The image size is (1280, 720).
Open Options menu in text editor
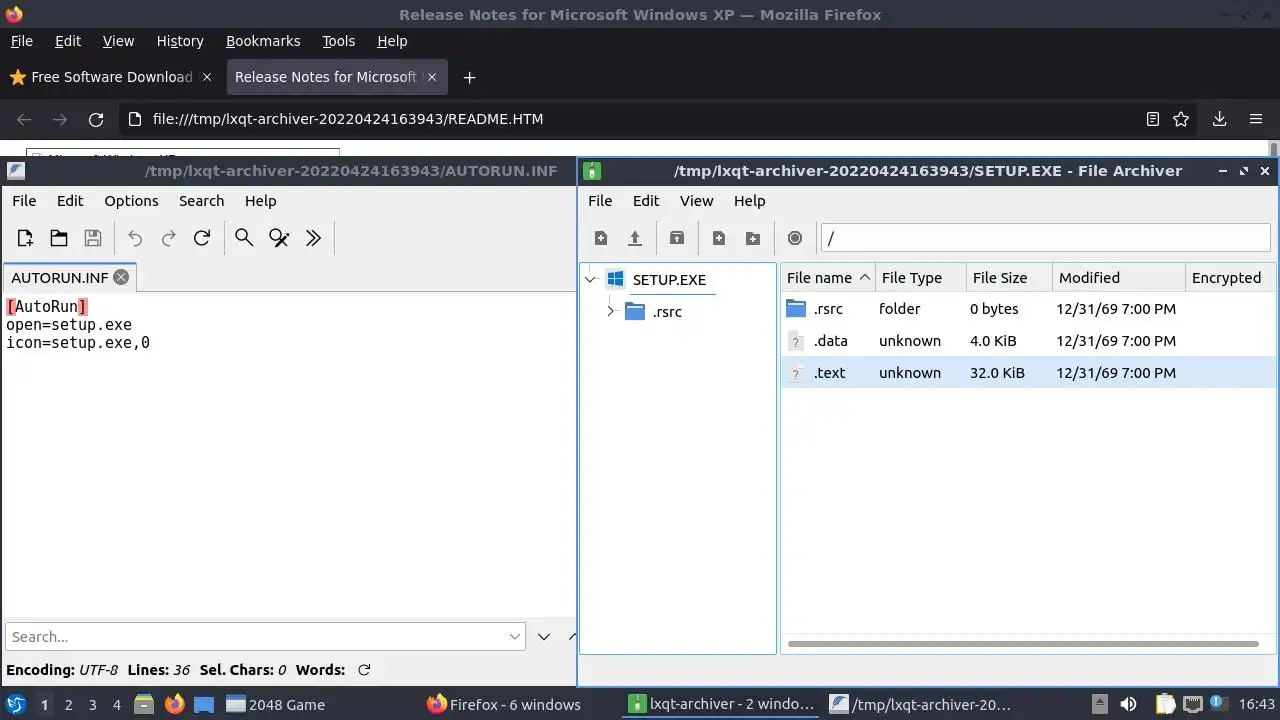(x=131, y=200)
